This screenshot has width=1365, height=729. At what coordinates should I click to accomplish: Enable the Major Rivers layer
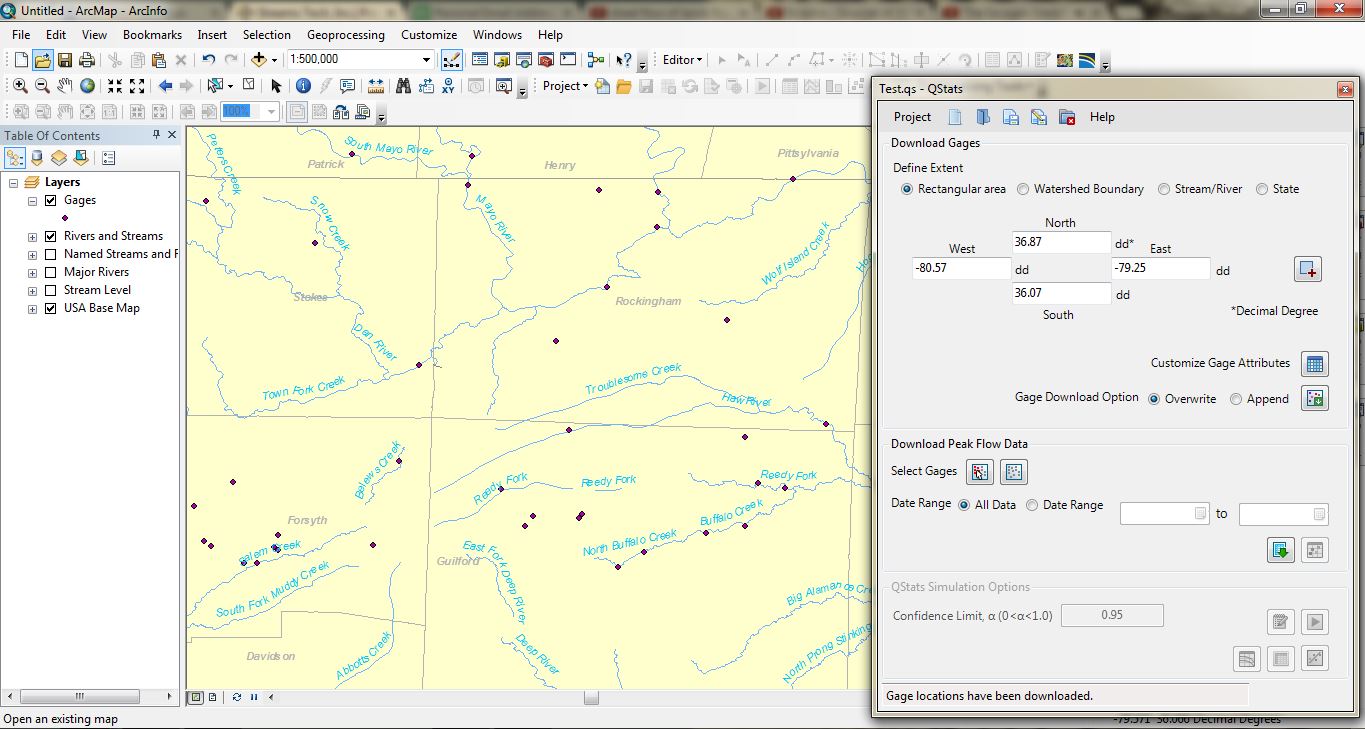pos(51,272)
